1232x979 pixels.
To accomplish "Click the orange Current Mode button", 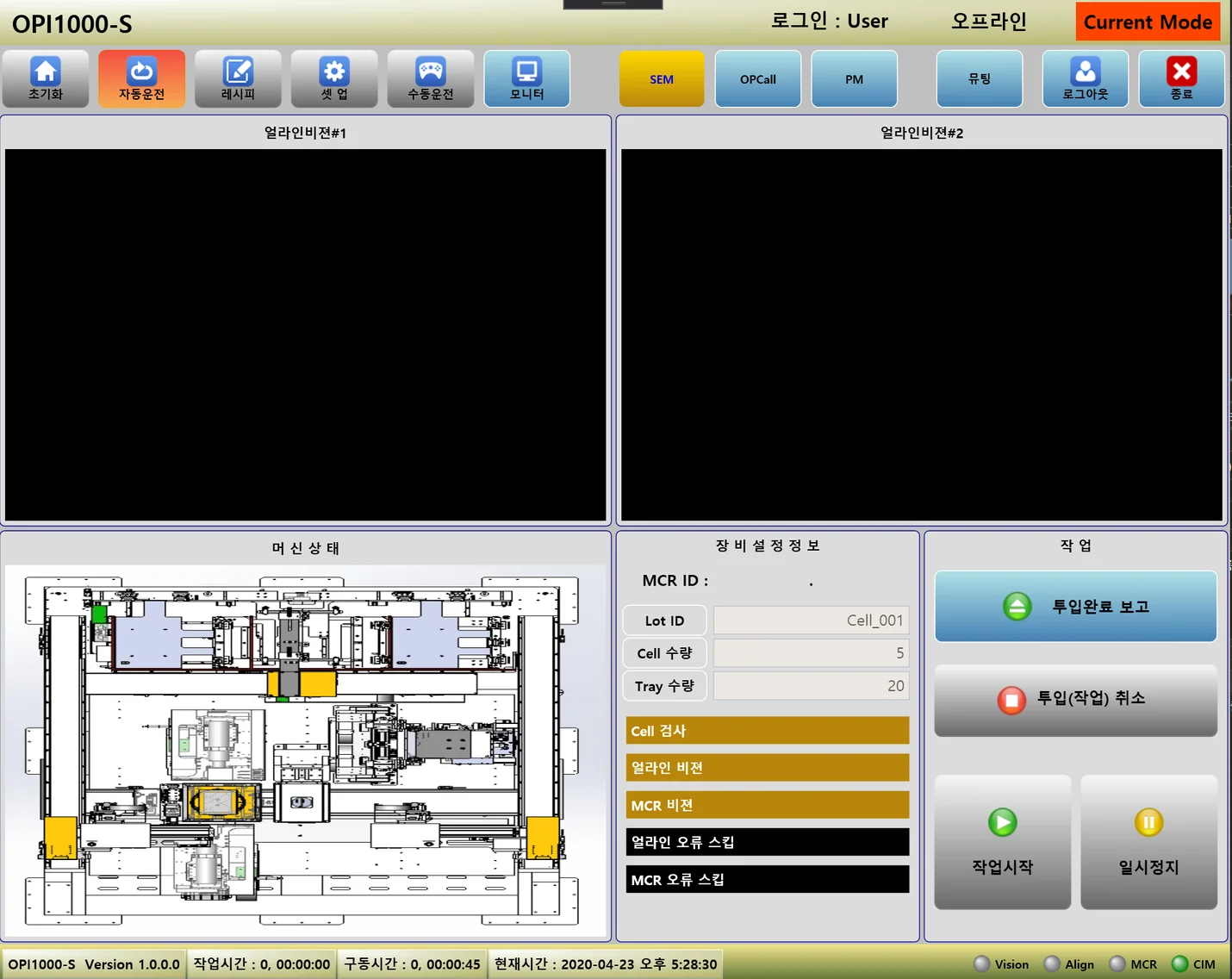I will click(x=1148, y=22).
